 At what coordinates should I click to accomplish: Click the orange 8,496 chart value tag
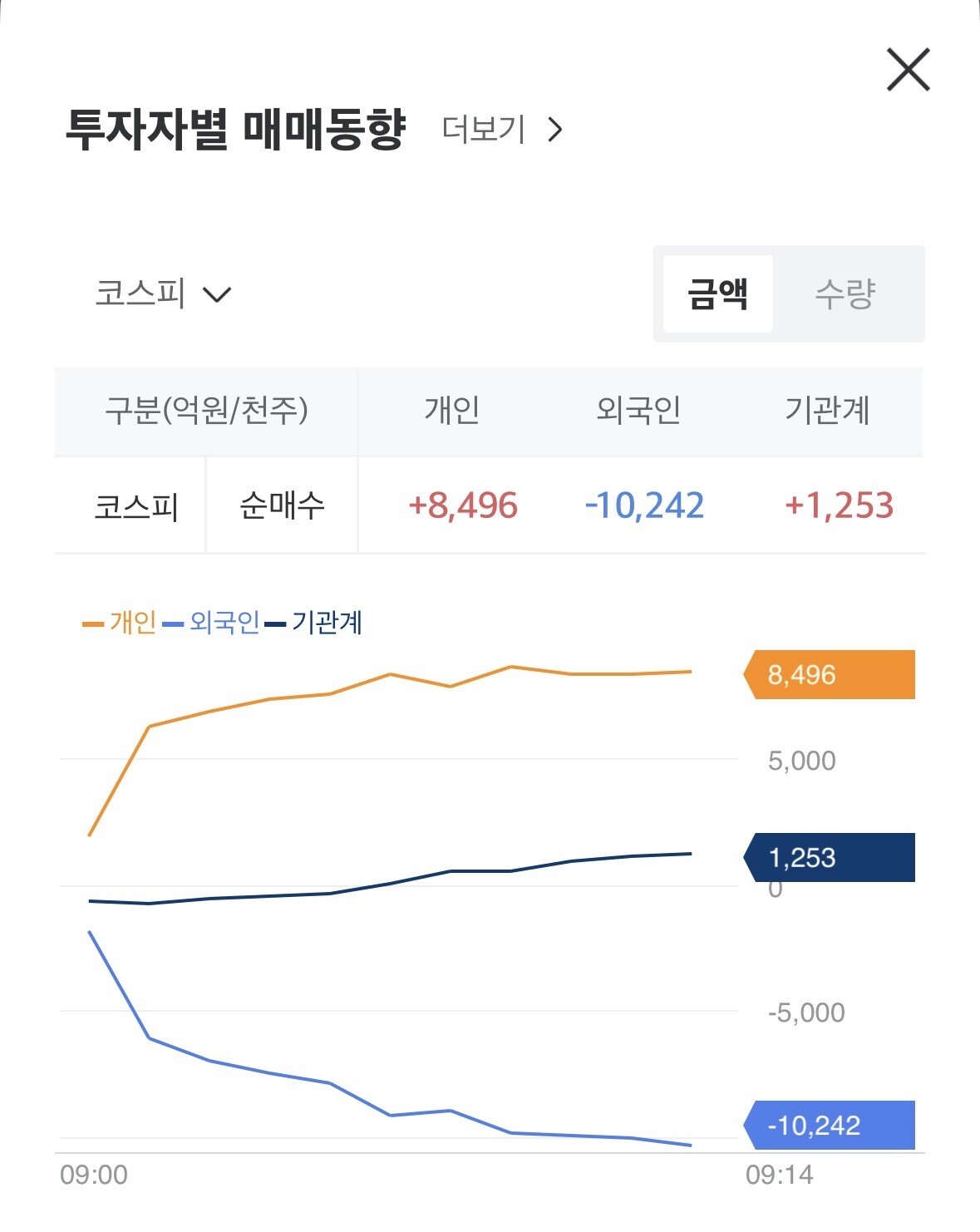pos(829,674)
